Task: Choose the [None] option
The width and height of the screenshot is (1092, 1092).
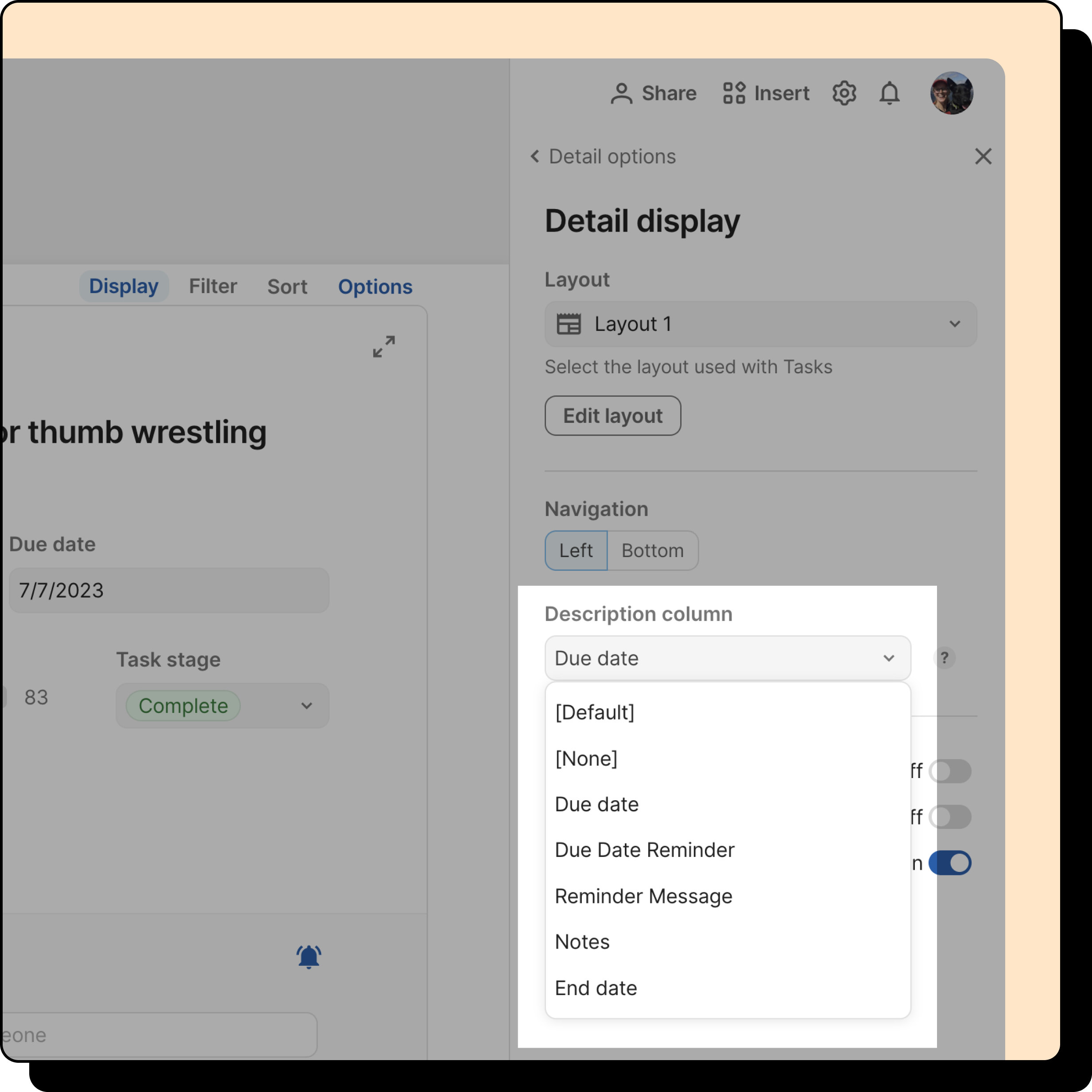Action: (586, 759)
